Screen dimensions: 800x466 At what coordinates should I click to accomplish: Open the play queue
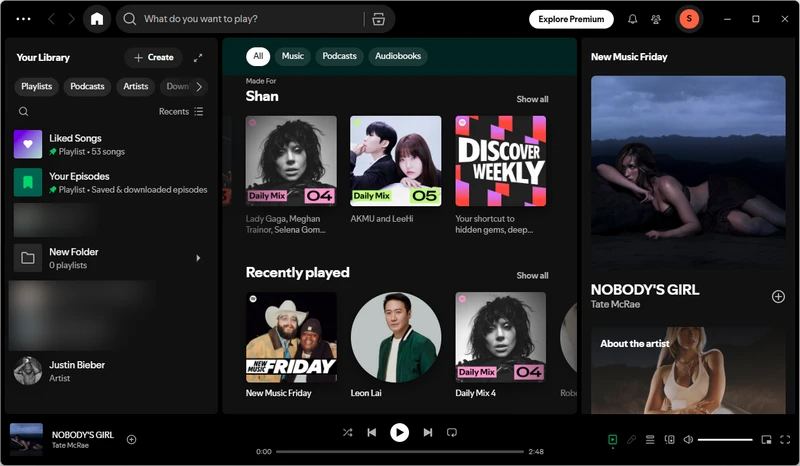coord(650,439)
